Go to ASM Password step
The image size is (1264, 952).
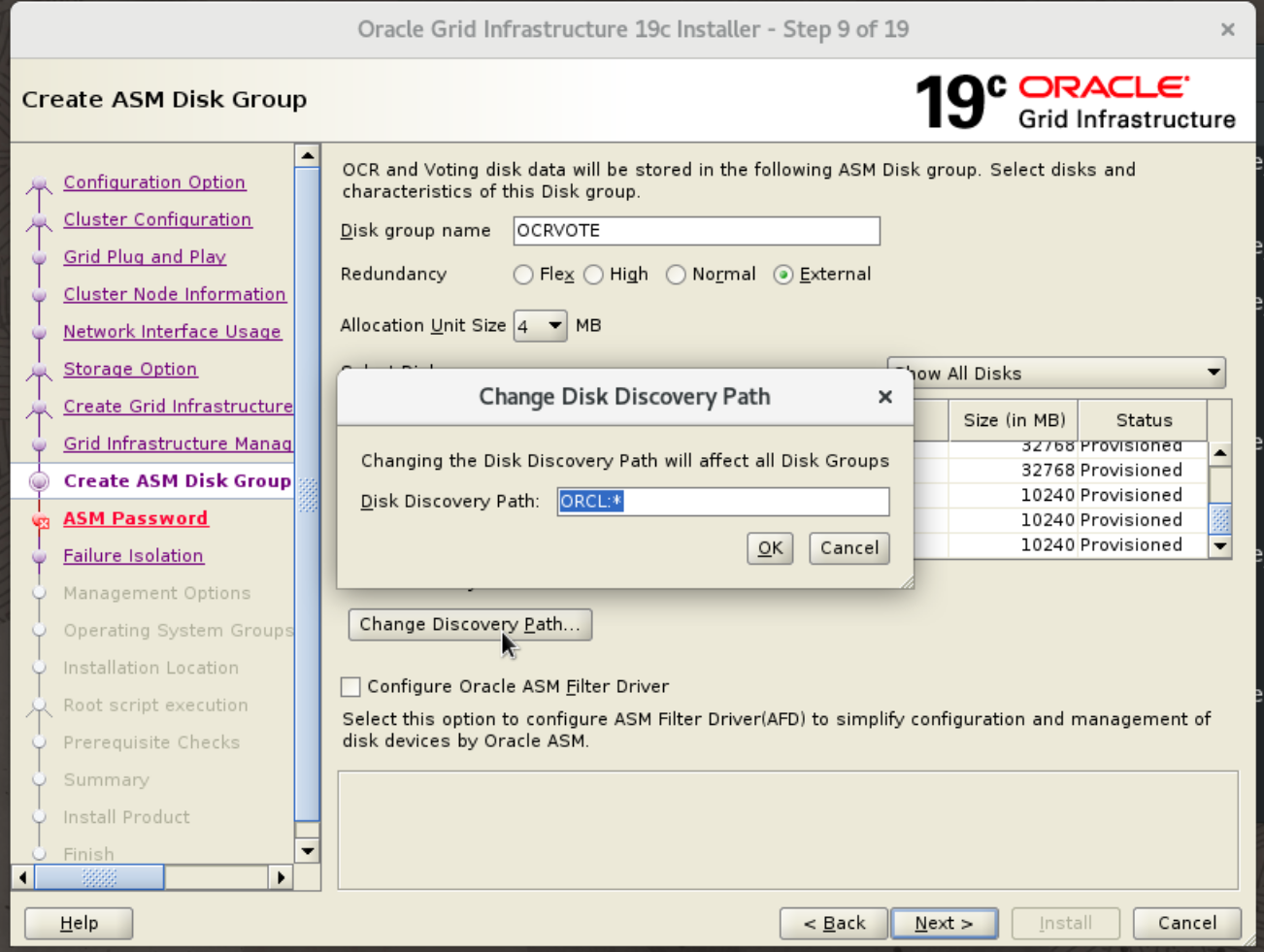pos(136,518)
